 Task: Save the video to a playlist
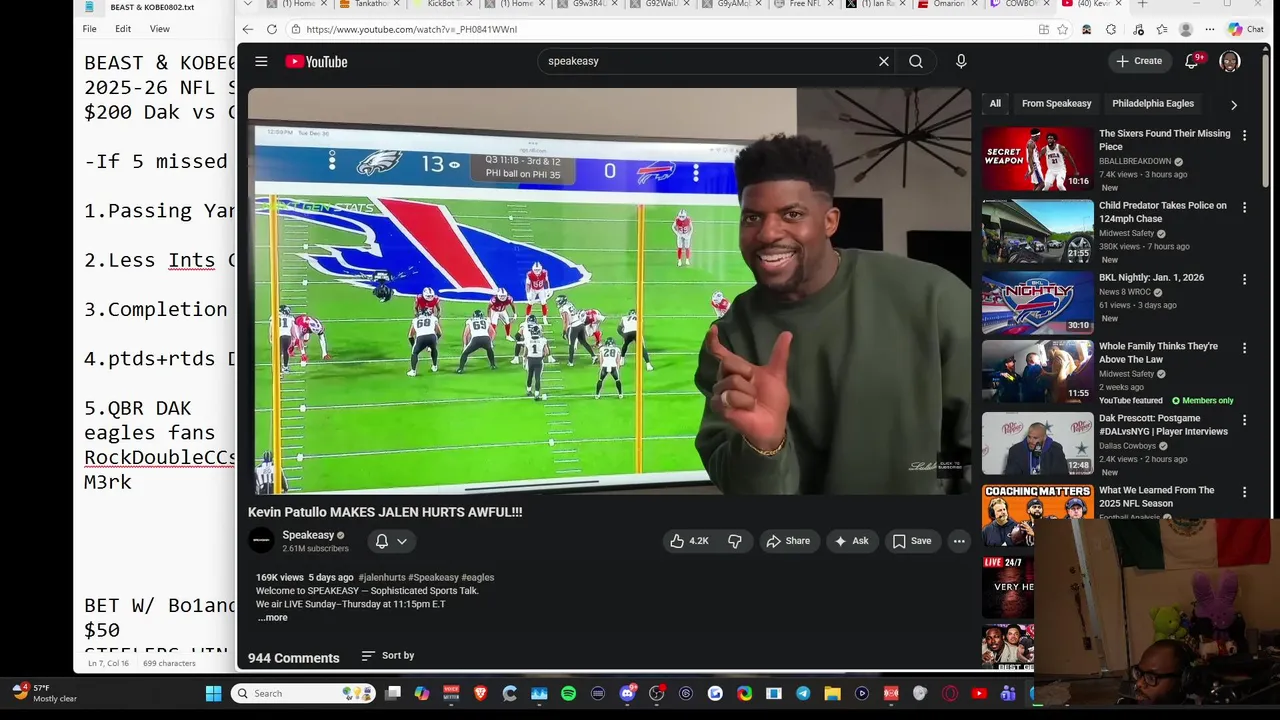point(912,541)
